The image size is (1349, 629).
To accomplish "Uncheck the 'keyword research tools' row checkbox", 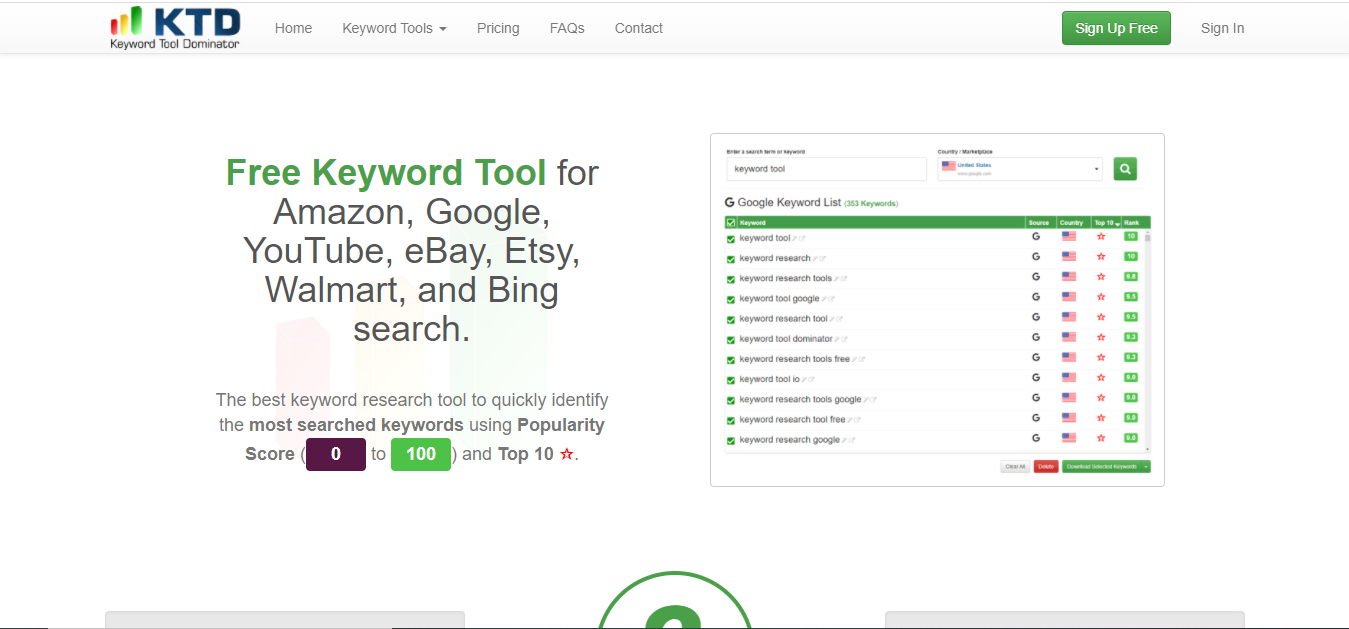I will [x=731, y=279].
